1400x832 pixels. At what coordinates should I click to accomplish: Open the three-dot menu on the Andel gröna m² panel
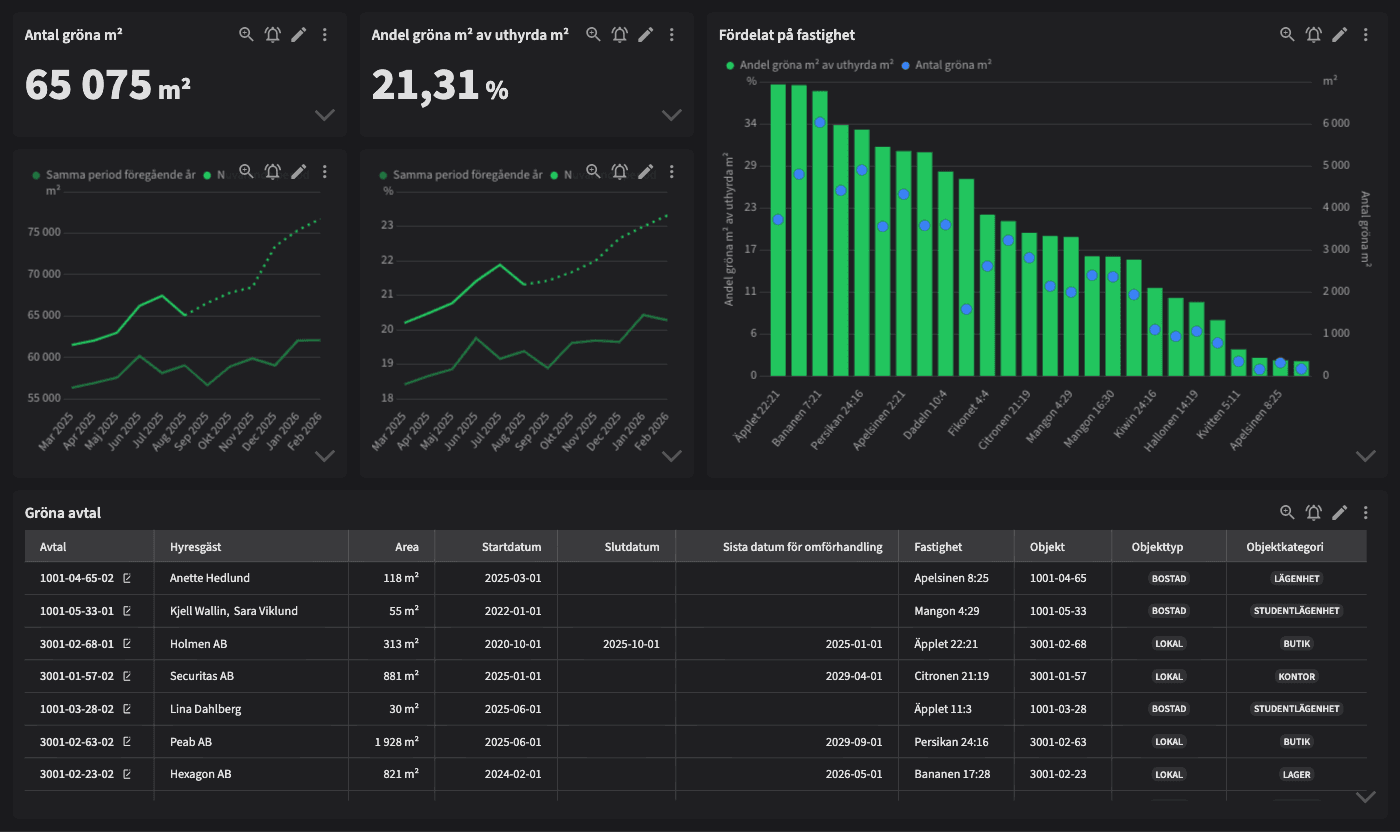coord(671,33)
